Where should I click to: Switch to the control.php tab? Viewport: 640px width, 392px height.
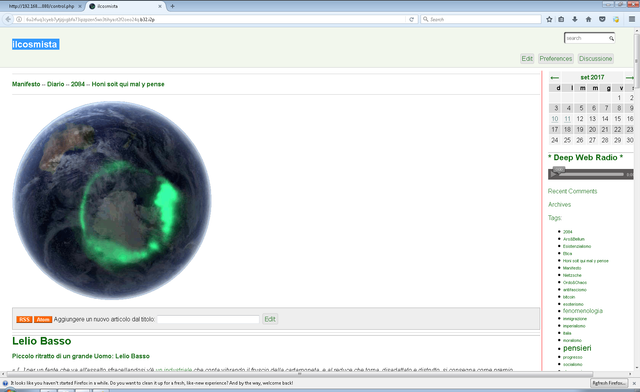tap(42, 6)
